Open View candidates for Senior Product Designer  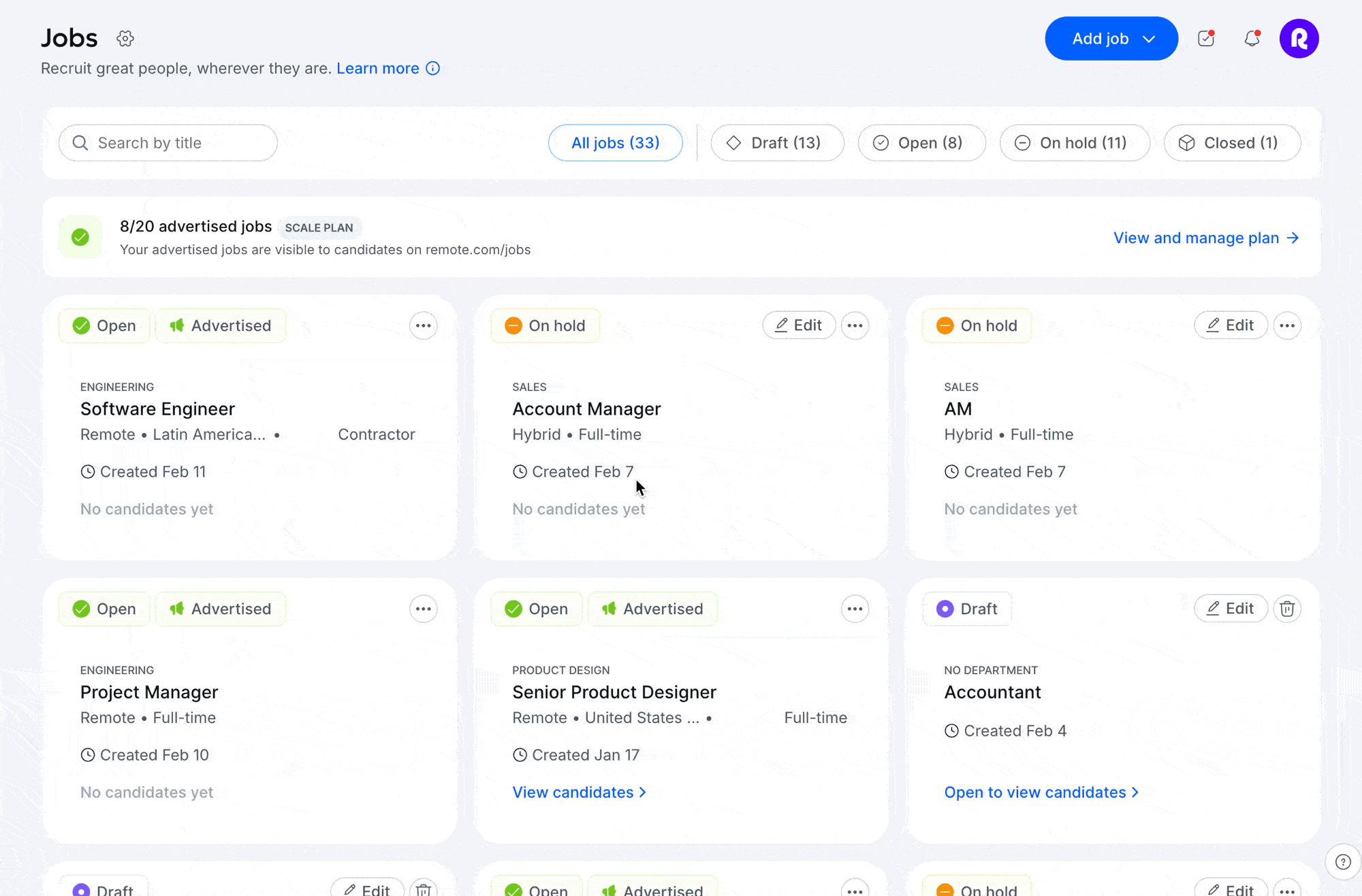click(580, 793)
